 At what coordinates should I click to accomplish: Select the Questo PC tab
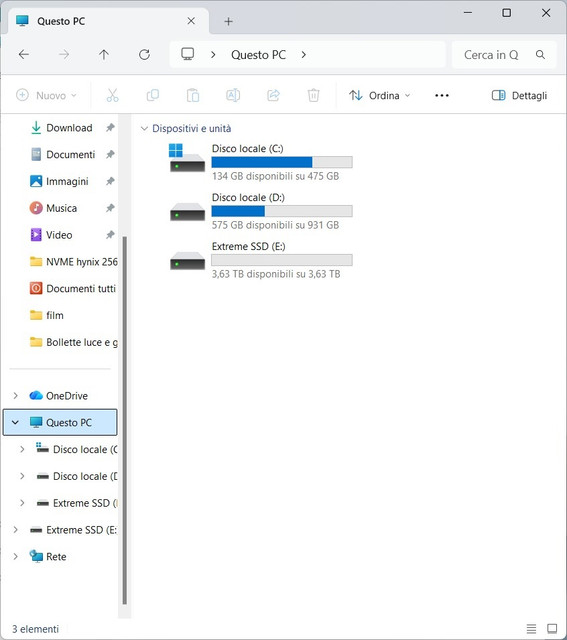(x=108, y=21)
